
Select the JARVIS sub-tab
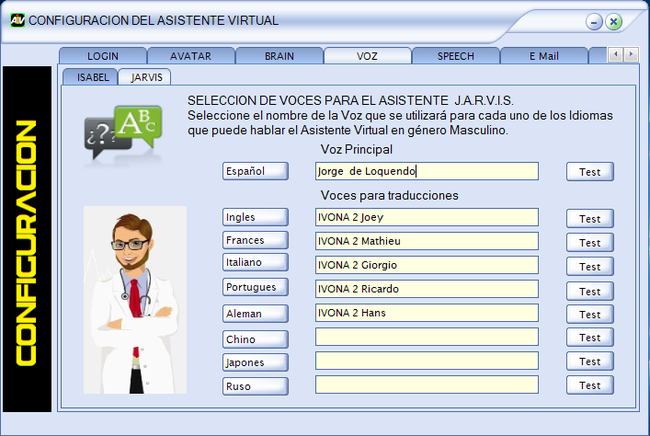tap(145, 77)
